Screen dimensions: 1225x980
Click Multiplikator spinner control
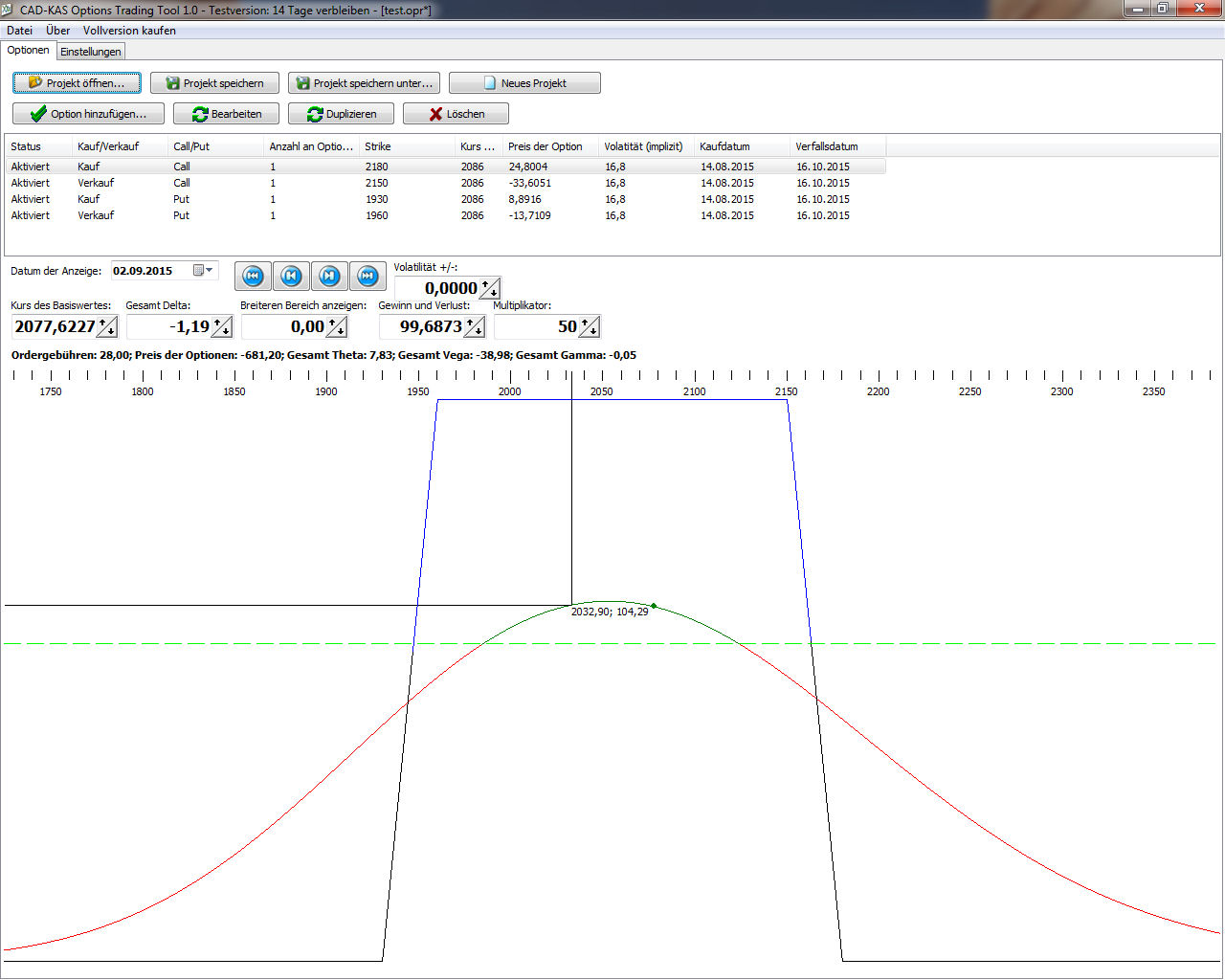[x=589, y=327]
